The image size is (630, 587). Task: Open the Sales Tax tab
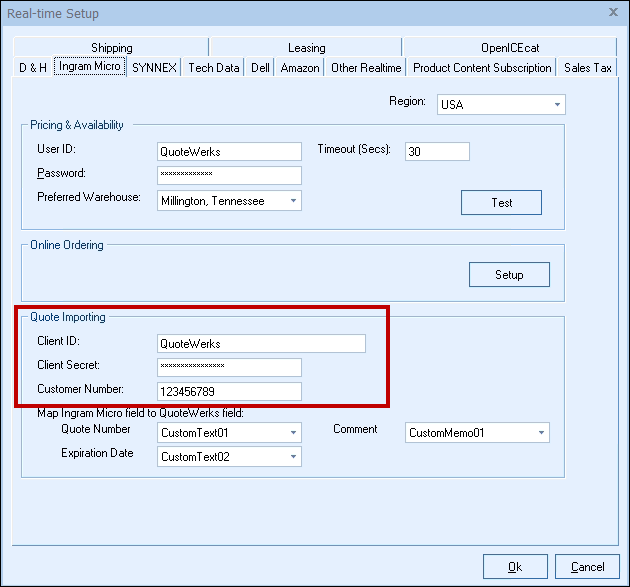tap(587, 67)
